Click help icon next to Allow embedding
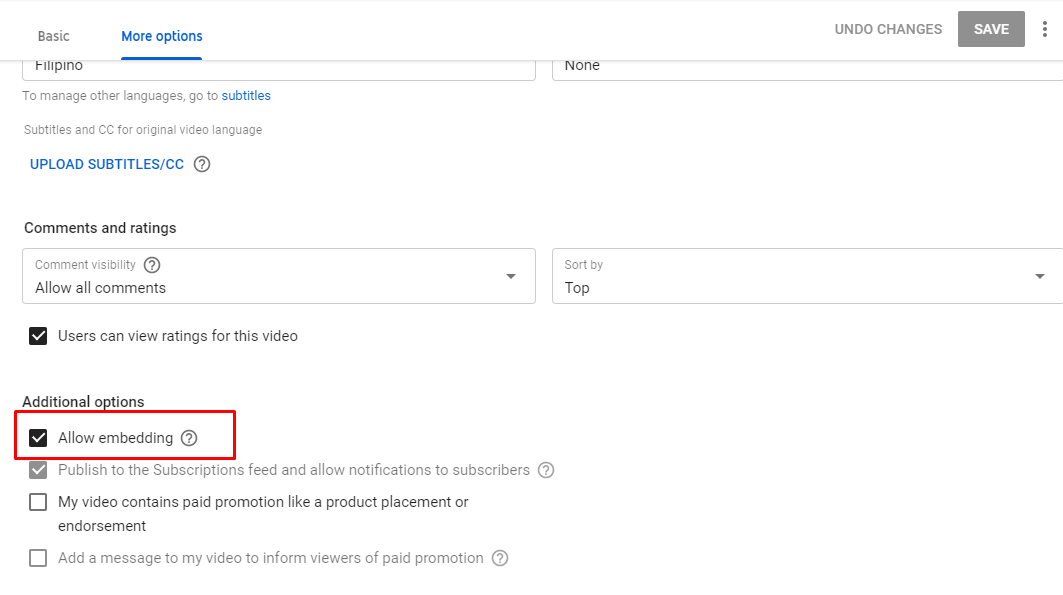The image size is (1063, 595). pyautogui.click(x=189, y=438)
